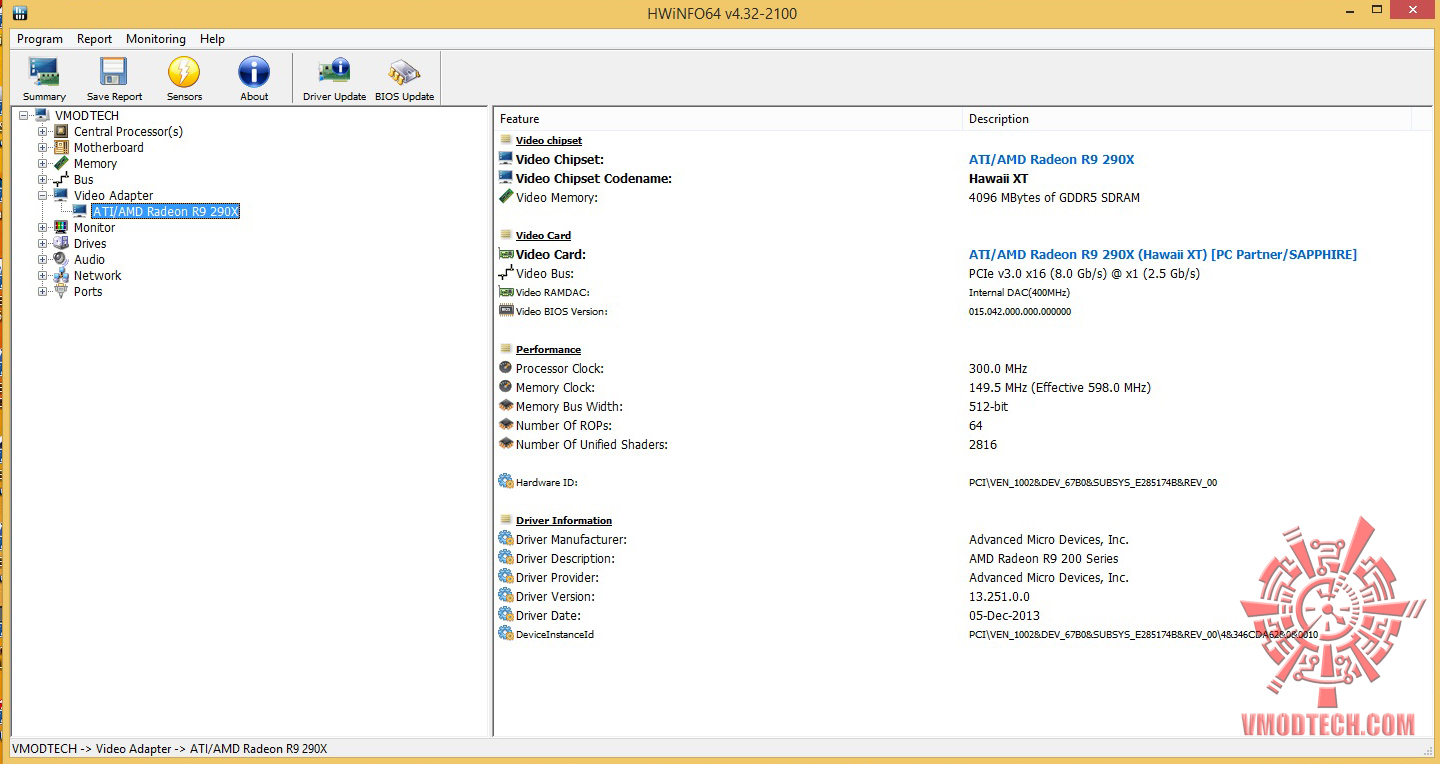
Task: Select ATI/AMD Radeon R9 290X tree item
Action: 166,211
